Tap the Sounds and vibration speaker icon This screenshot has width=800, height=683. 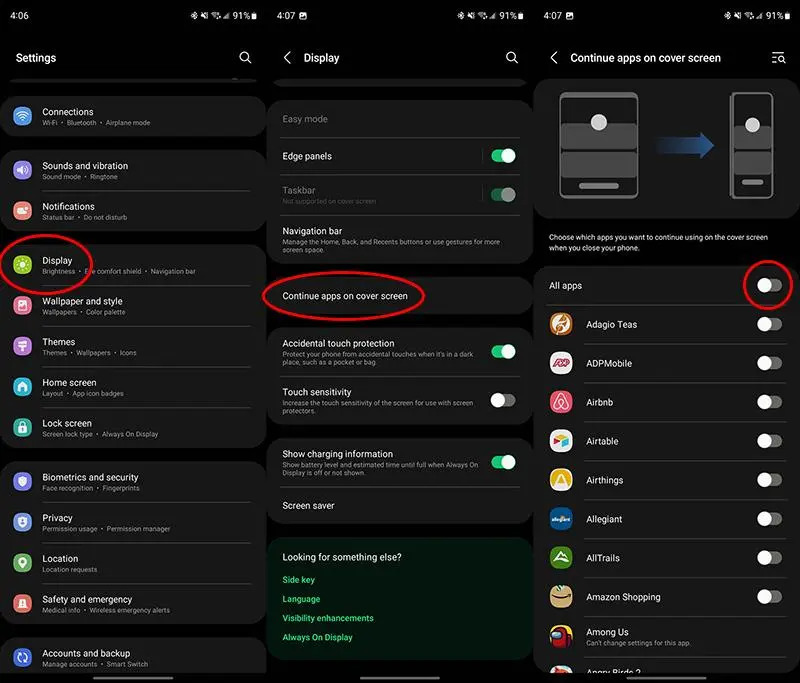[x=22, y=170]
